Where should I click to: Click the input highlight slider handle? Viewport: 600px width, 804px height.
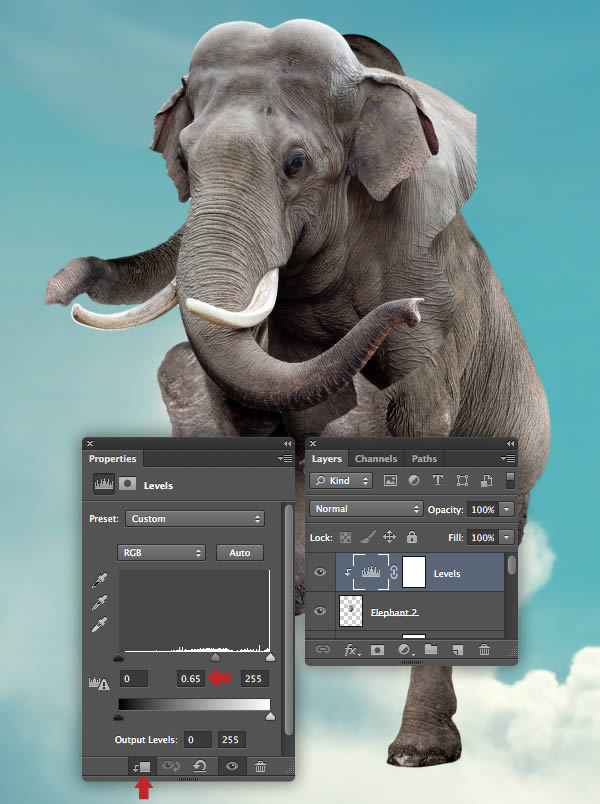270,657
